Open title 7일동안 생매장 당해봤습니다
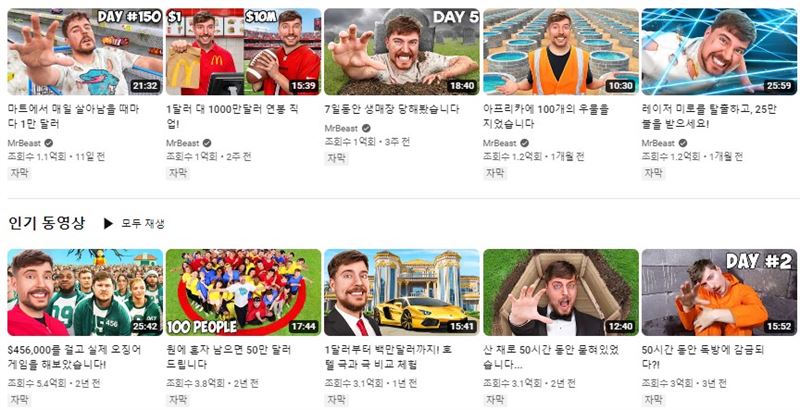 (392, 109)
